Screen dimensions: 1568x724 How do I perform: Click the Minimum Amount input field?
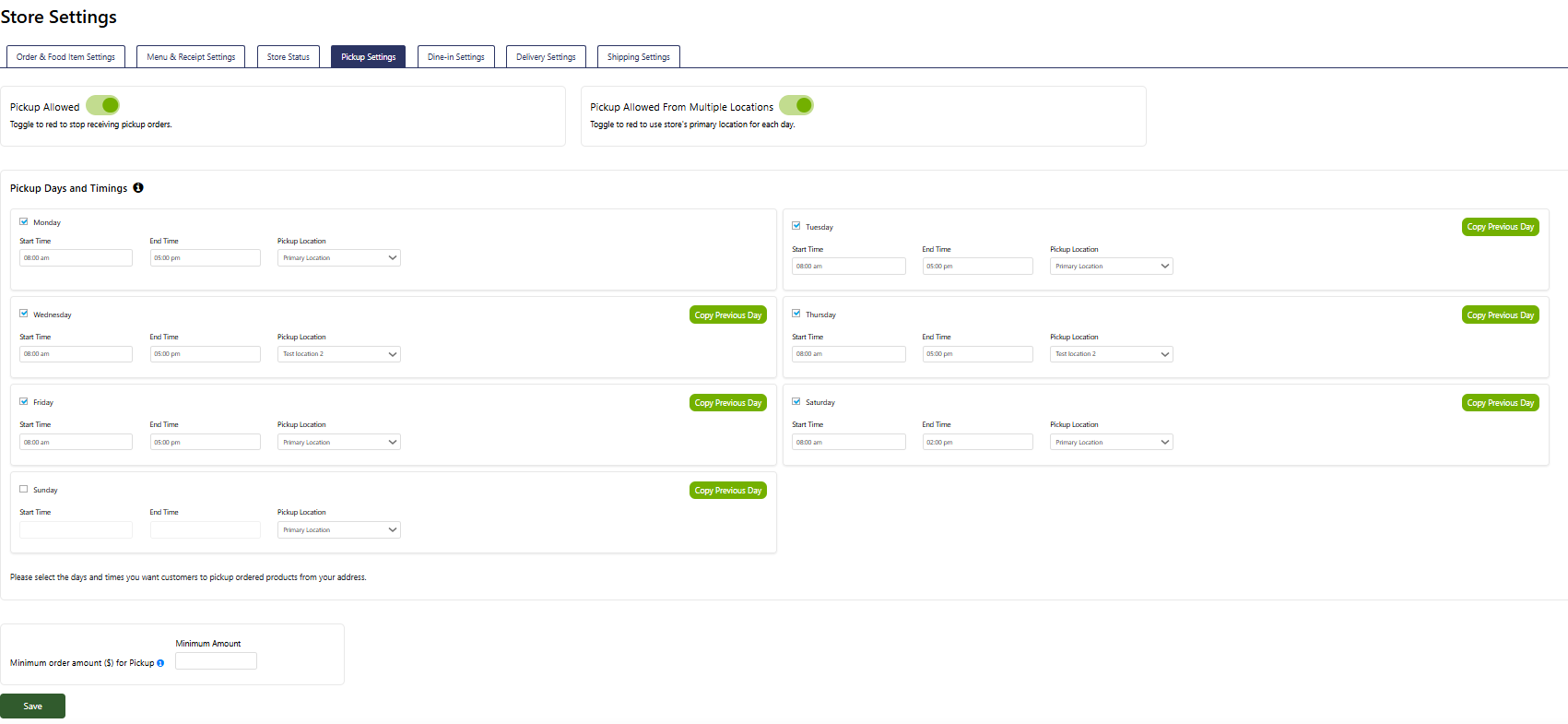216,661
